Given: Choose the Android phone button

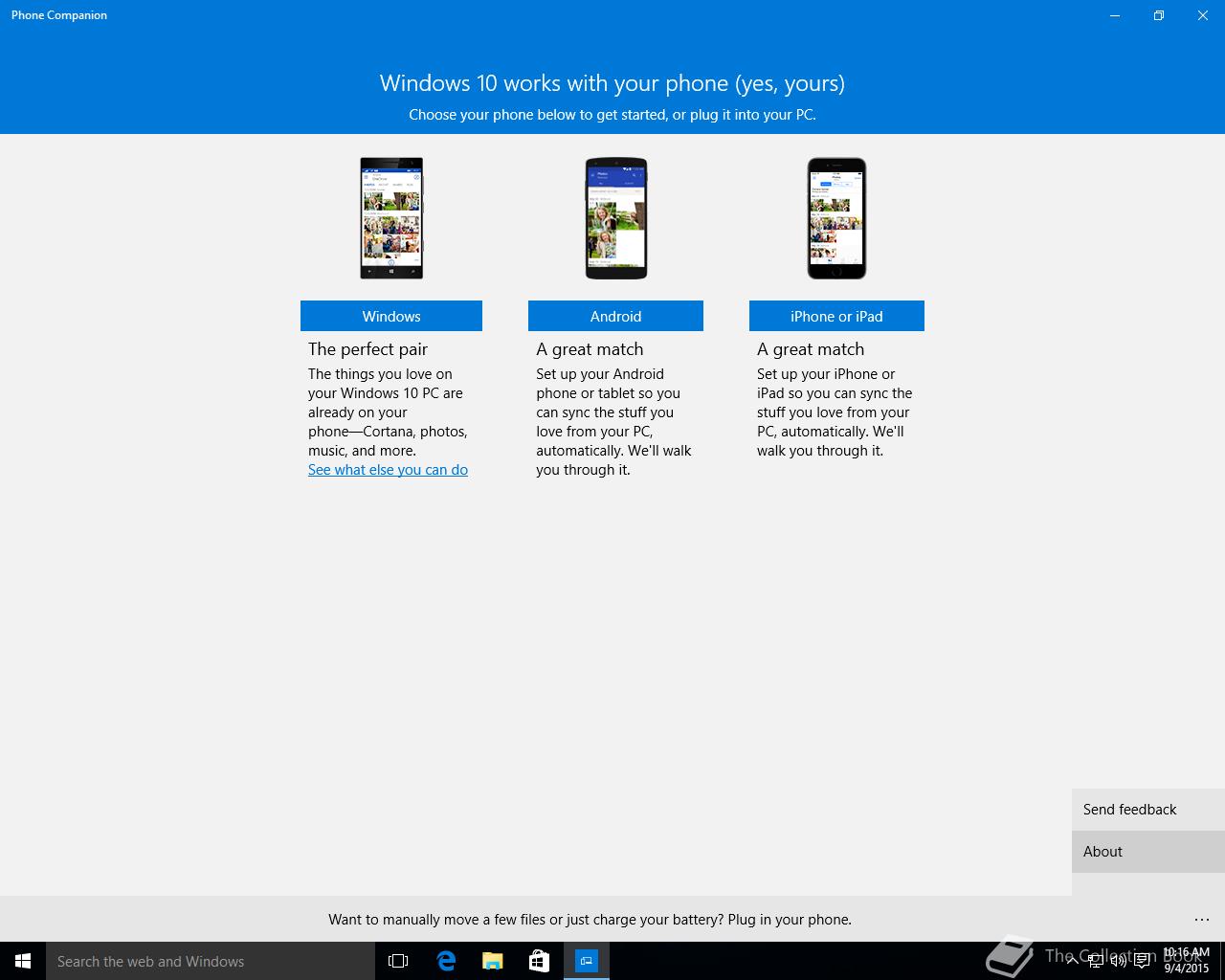Looking at the screenshot, I should click(x=615, y=316).
